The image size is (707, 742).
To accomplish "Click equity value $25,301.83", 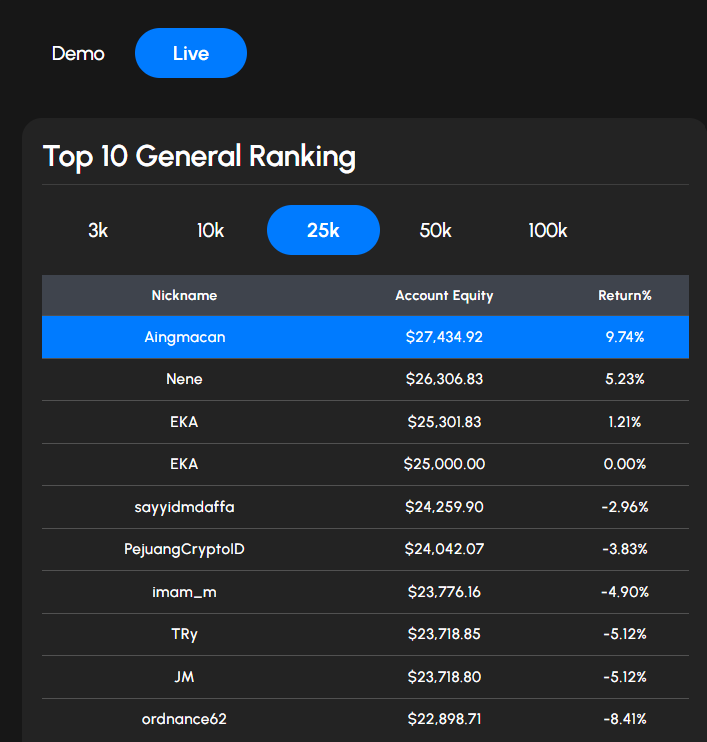I will (444, 422).
